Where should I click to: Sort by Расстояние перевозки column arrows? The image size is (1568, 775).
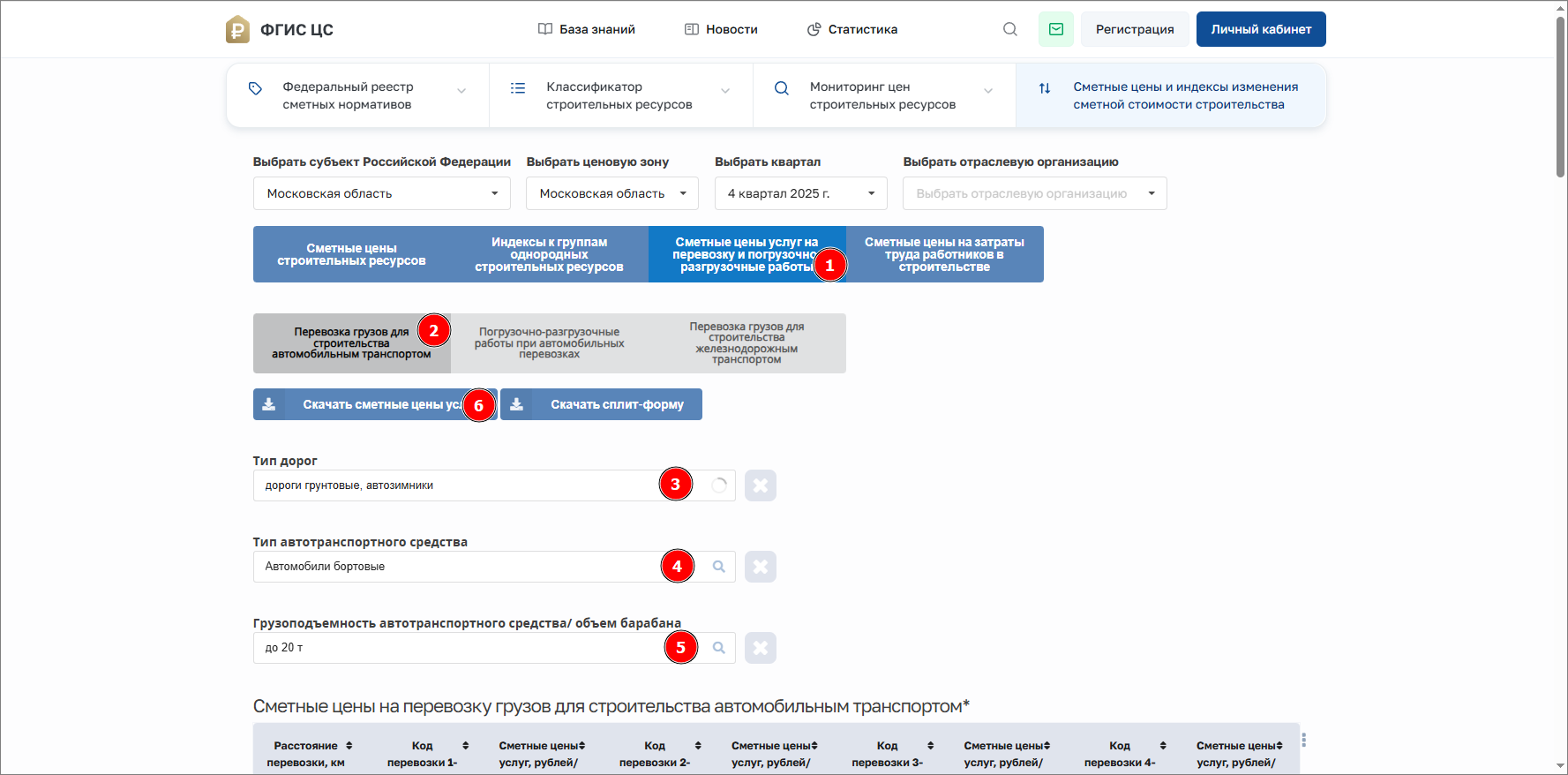point(349,746)
